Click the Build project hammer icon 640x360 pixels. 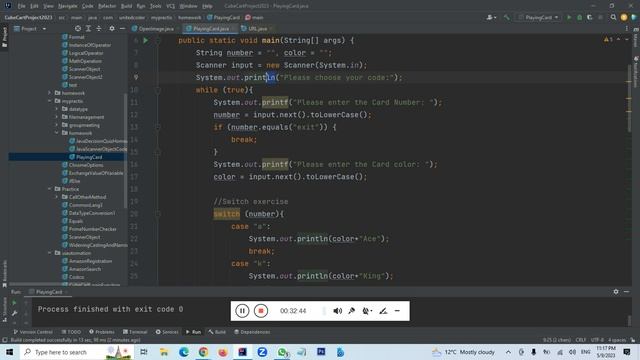[x=507, y=18]
